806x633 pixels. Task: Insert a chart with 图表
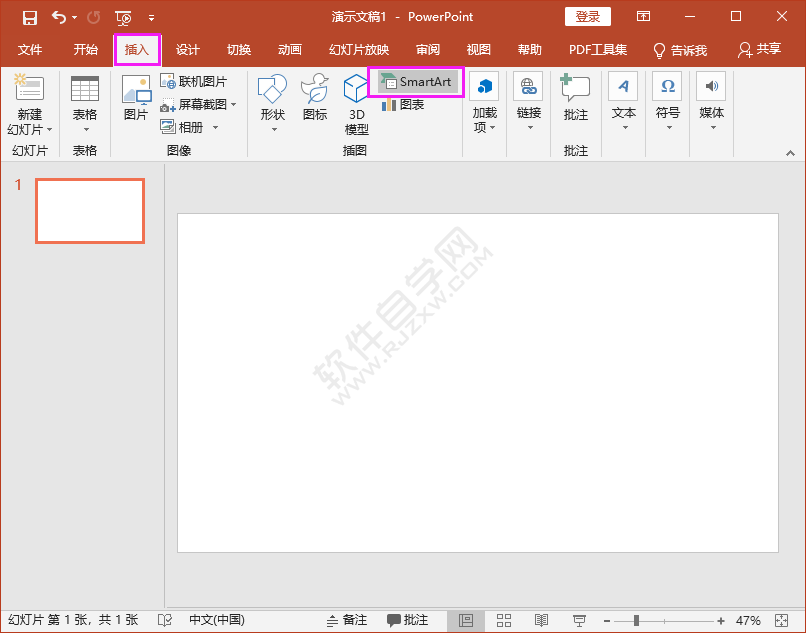tap(403, 105)
